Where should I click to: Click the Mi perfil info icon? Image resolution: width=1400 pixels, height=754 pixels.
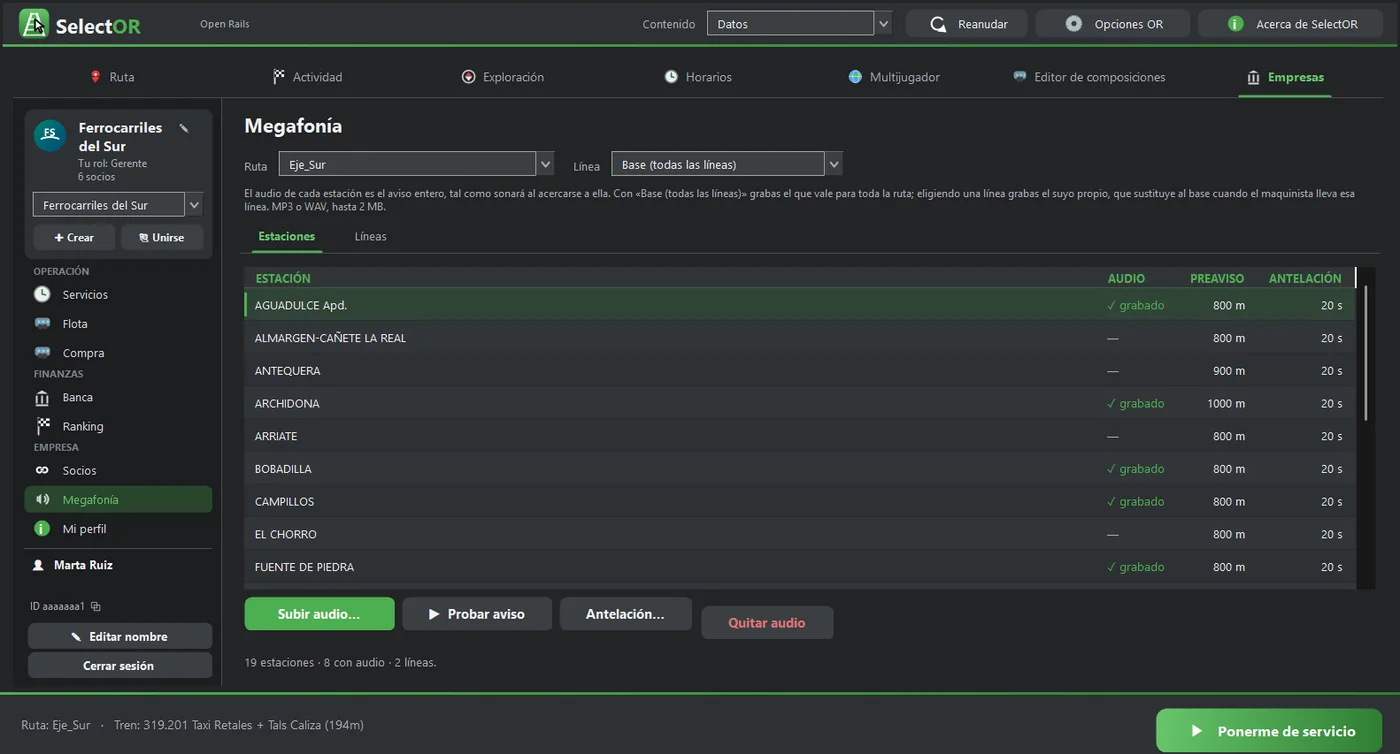[x=42, y=528]
